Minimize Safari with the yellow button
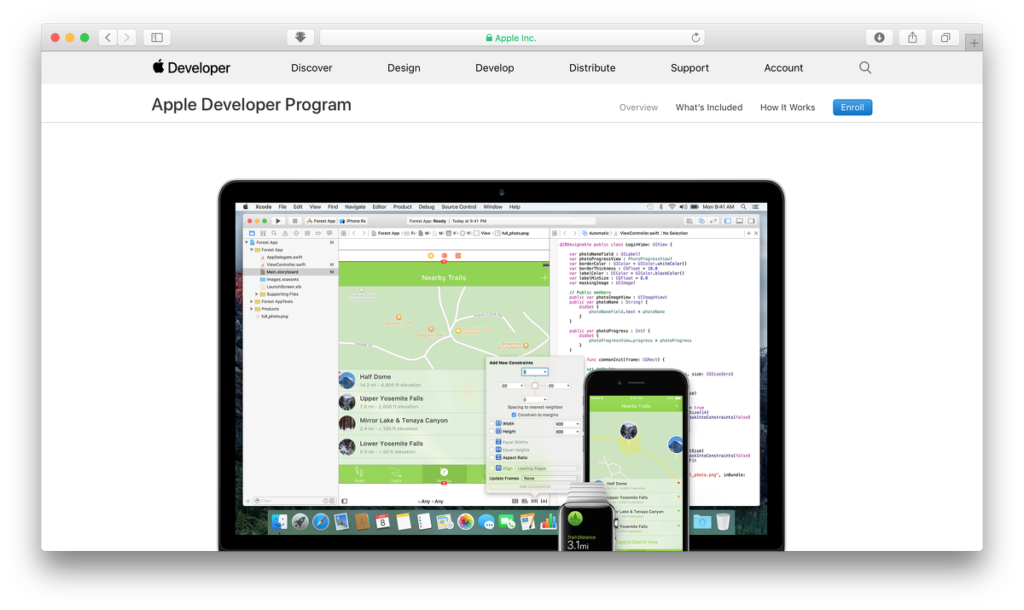This screenshot has height=610, width=1024. pos(70,38)
